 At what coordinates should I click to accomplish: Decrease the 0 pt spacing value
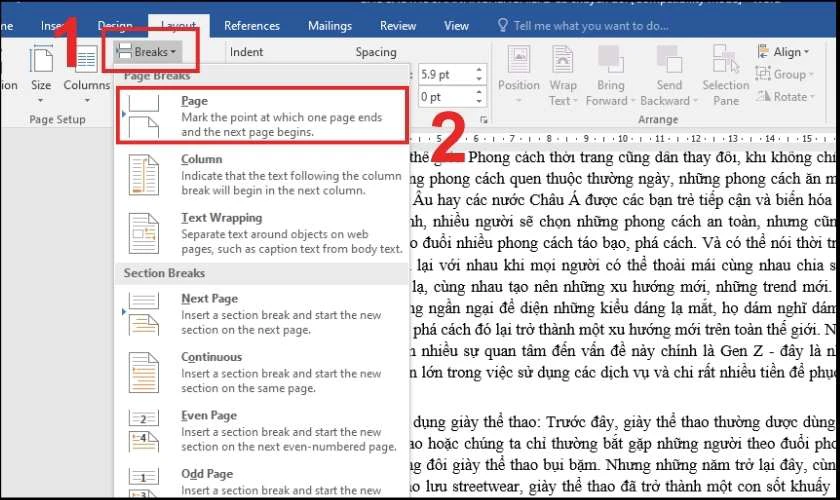[479, 102]
